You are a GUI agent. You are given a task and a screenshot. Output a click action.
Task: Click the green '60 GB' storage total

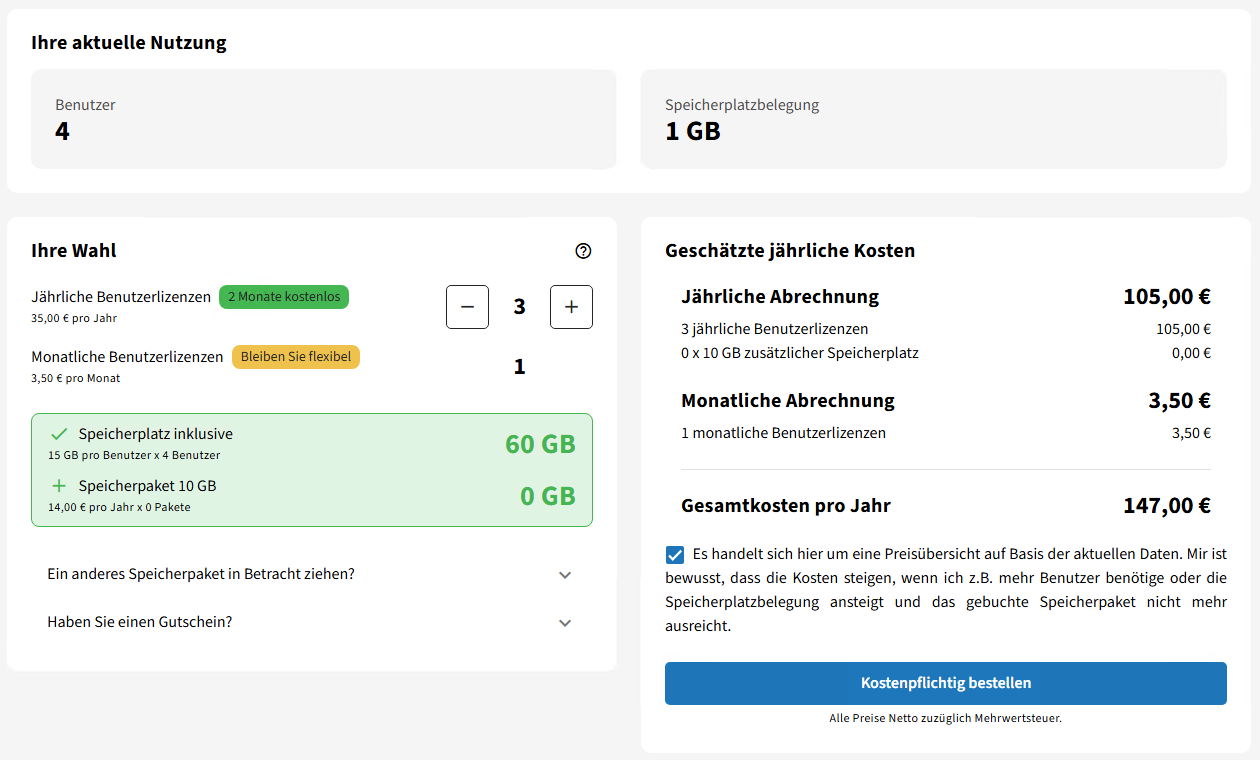(x=540, y=444)
